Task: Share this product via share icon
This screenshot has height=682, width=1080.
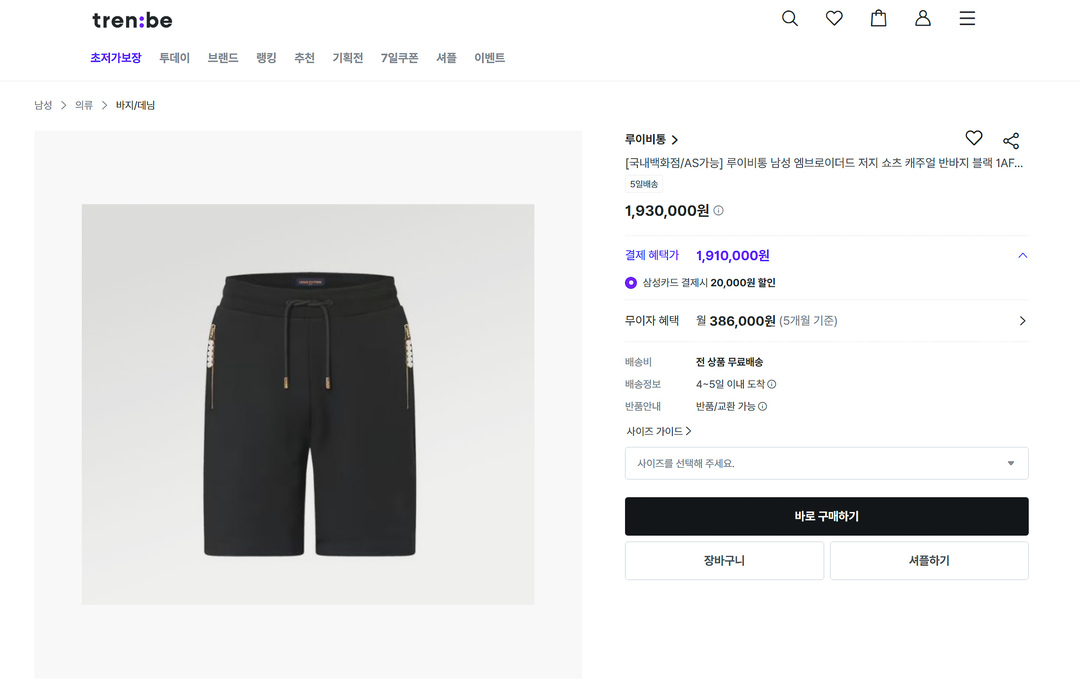Action: [x=1011, y=141]
